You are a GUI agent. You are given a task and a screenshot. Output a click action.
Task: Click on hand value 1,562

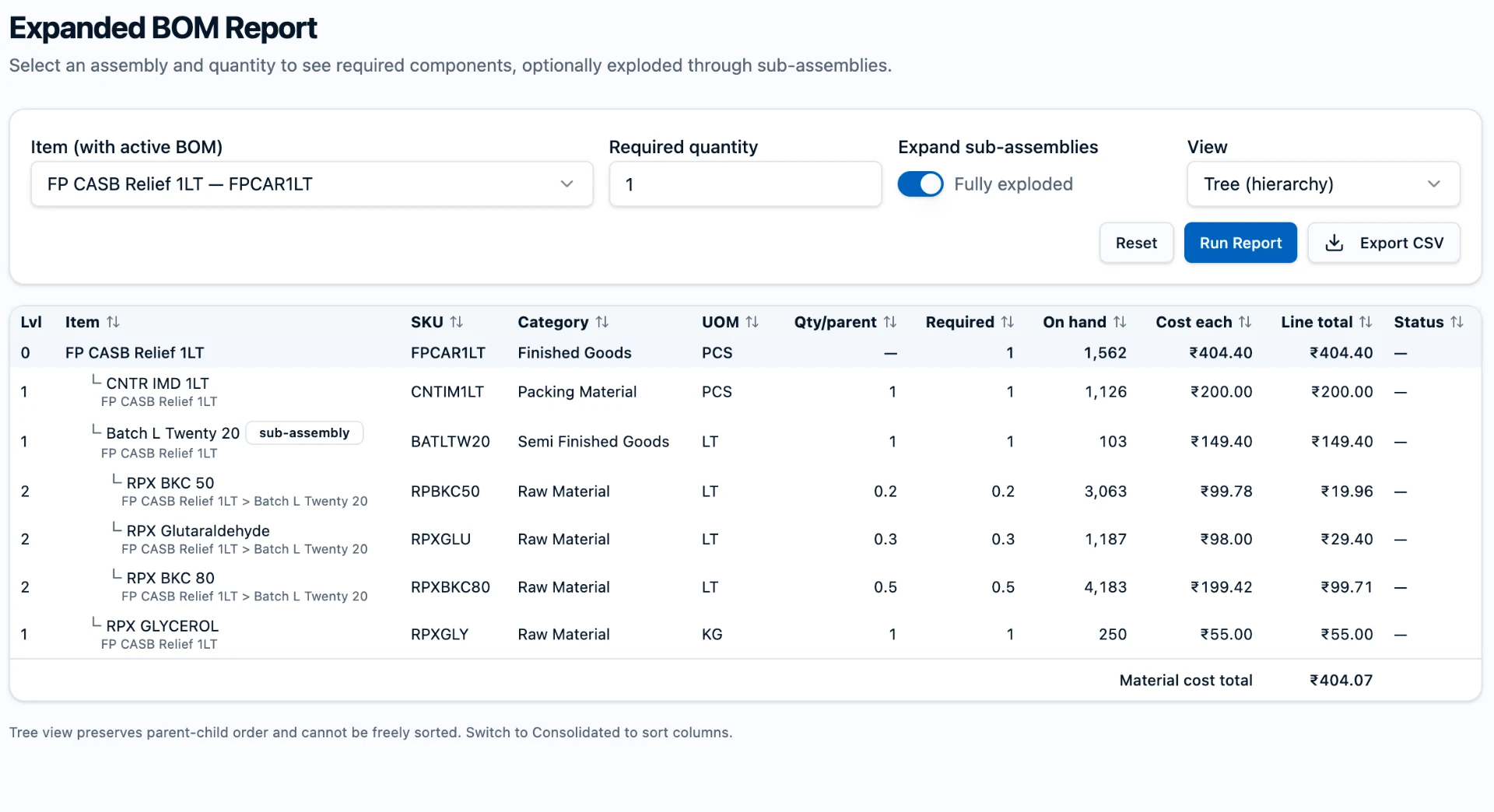pos(1105,353)
